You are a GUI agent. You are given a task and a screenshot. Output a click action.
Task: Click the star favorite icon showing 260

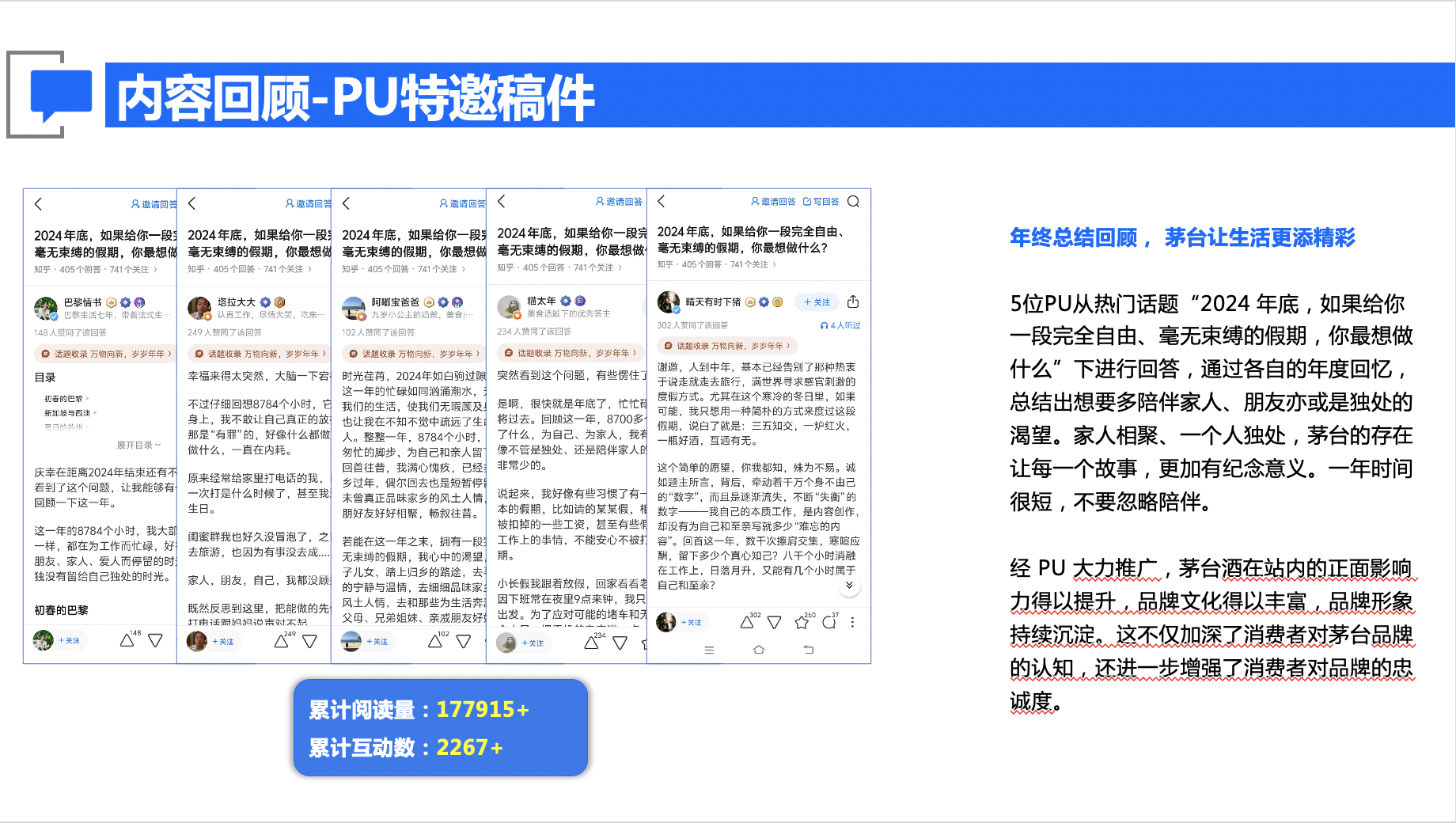click(802, 623)
